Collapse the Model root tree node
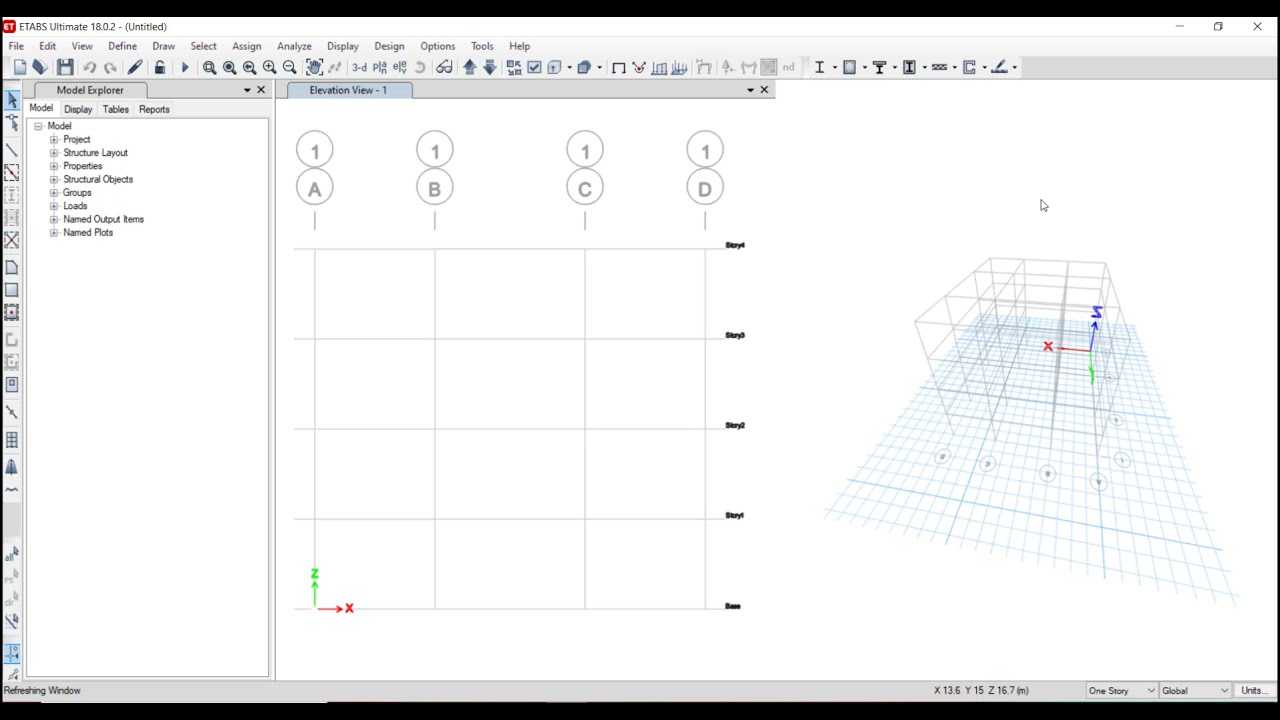 pyautogui.click(x=38, y=126)
